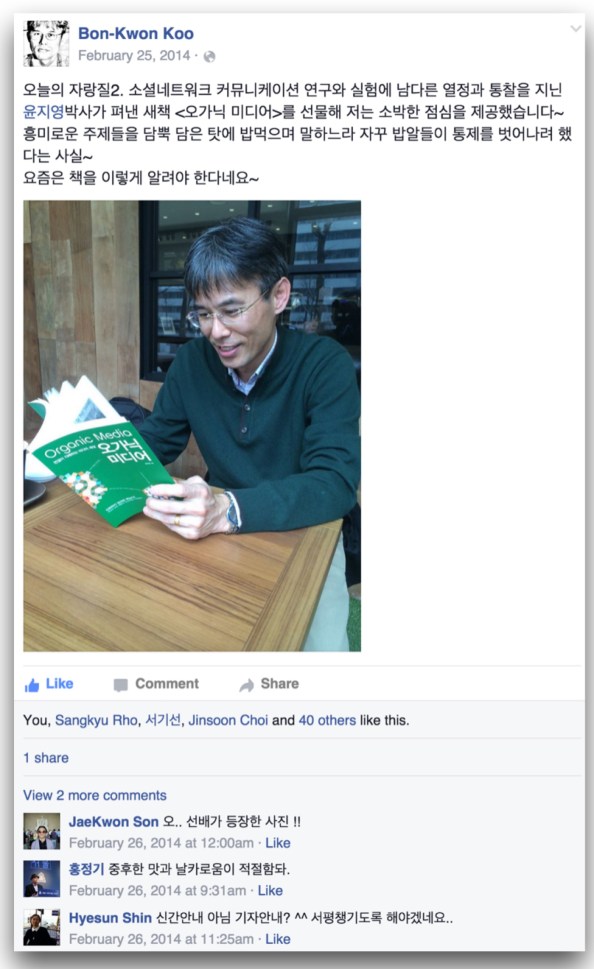Screen dimensions: 594x969
Task: Open 홍정기's commenter avatar
Action: (41, 879)
